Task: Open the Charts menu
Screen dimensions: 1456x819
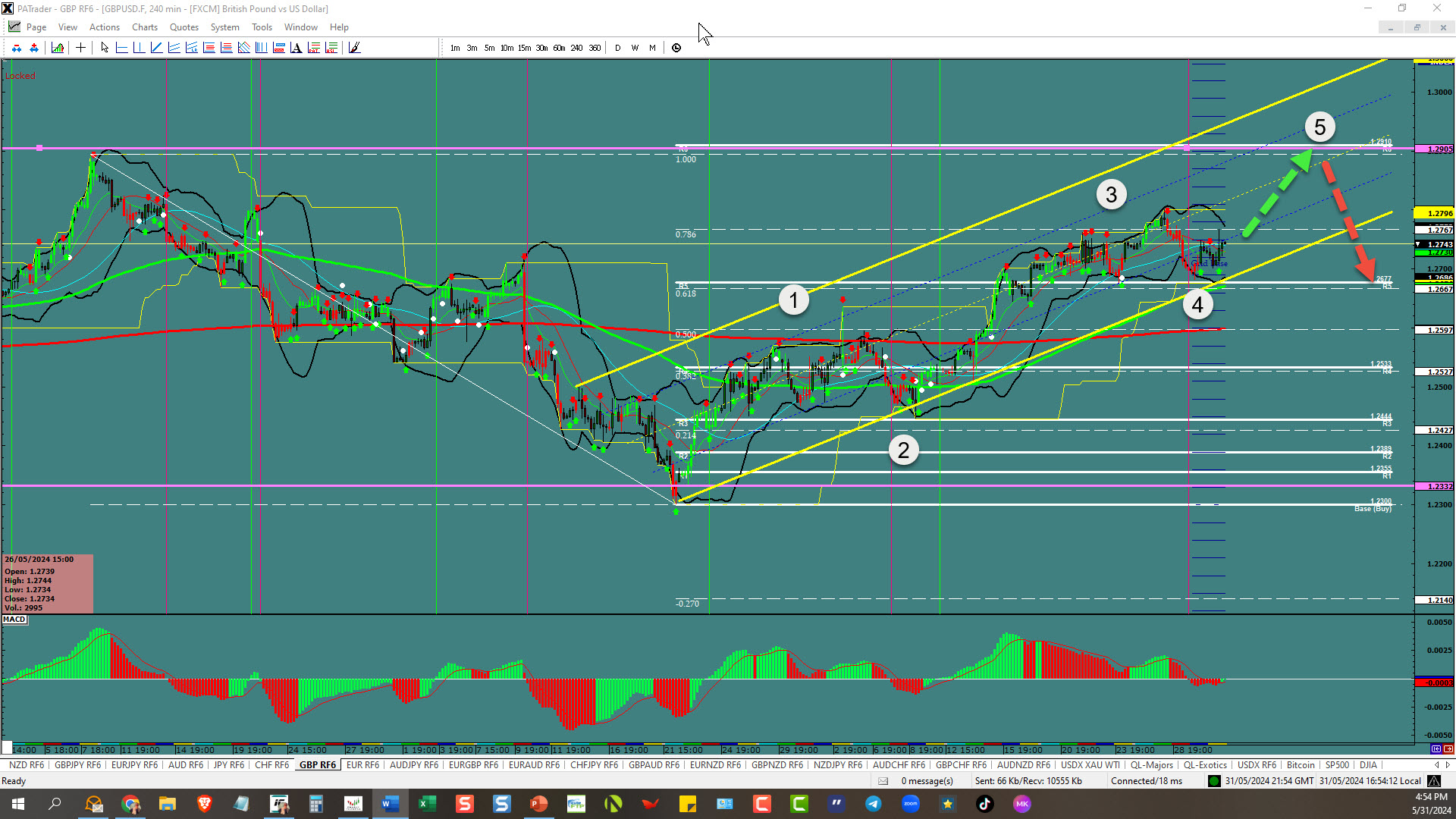Action: tap(145, 27)
